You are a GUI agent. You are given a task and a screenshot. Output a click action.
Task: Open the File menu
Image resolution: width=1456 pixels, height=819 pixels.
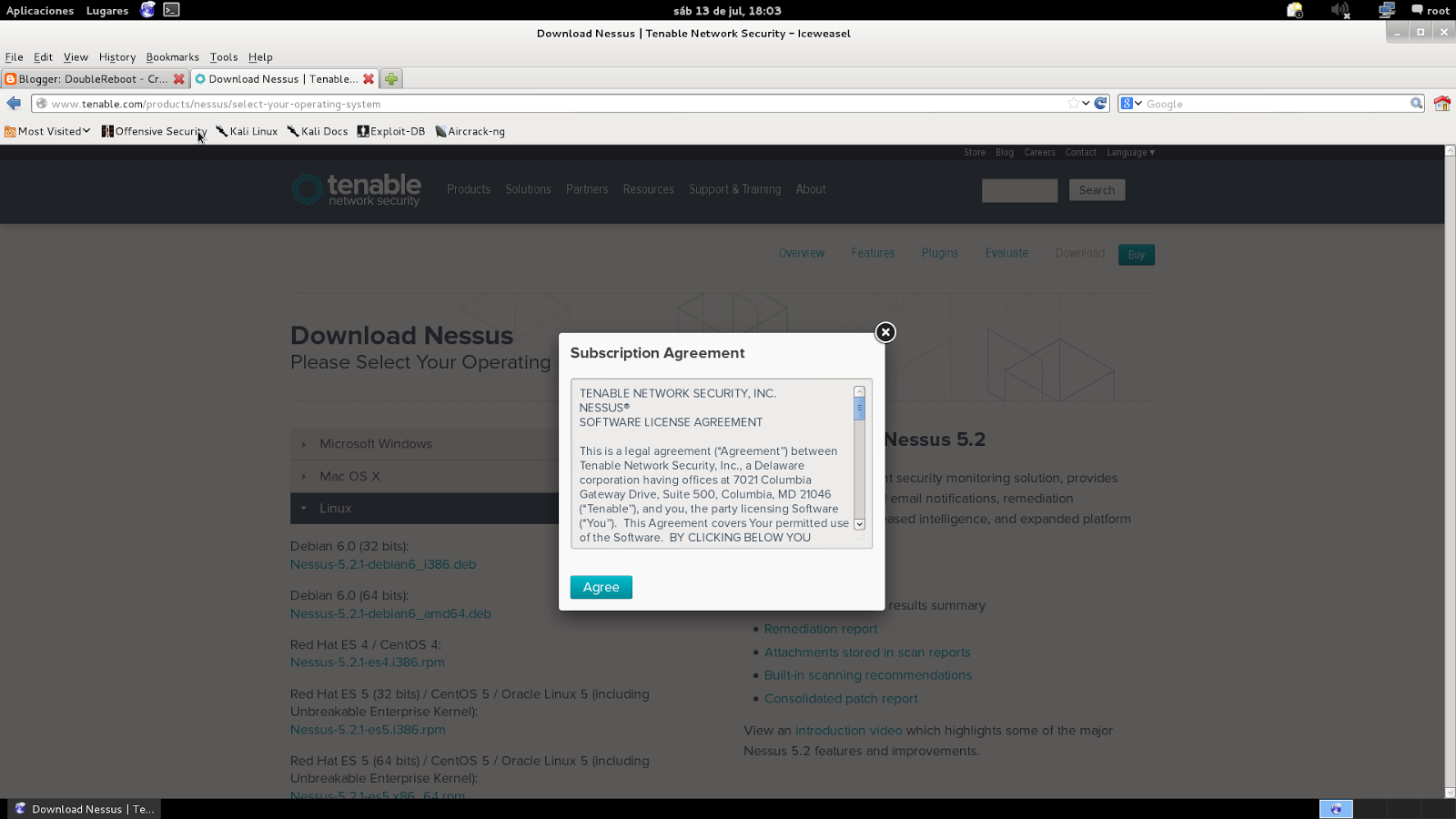click(x=14, y=56)
